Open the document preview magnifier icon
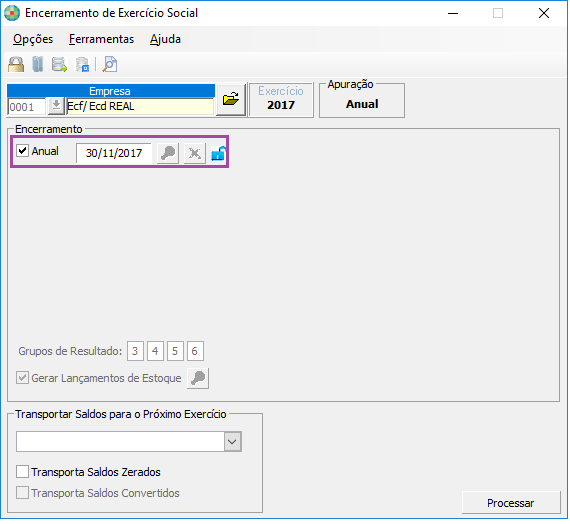Image resolution: width=570 pixels, height=524 pixels. 109,64
